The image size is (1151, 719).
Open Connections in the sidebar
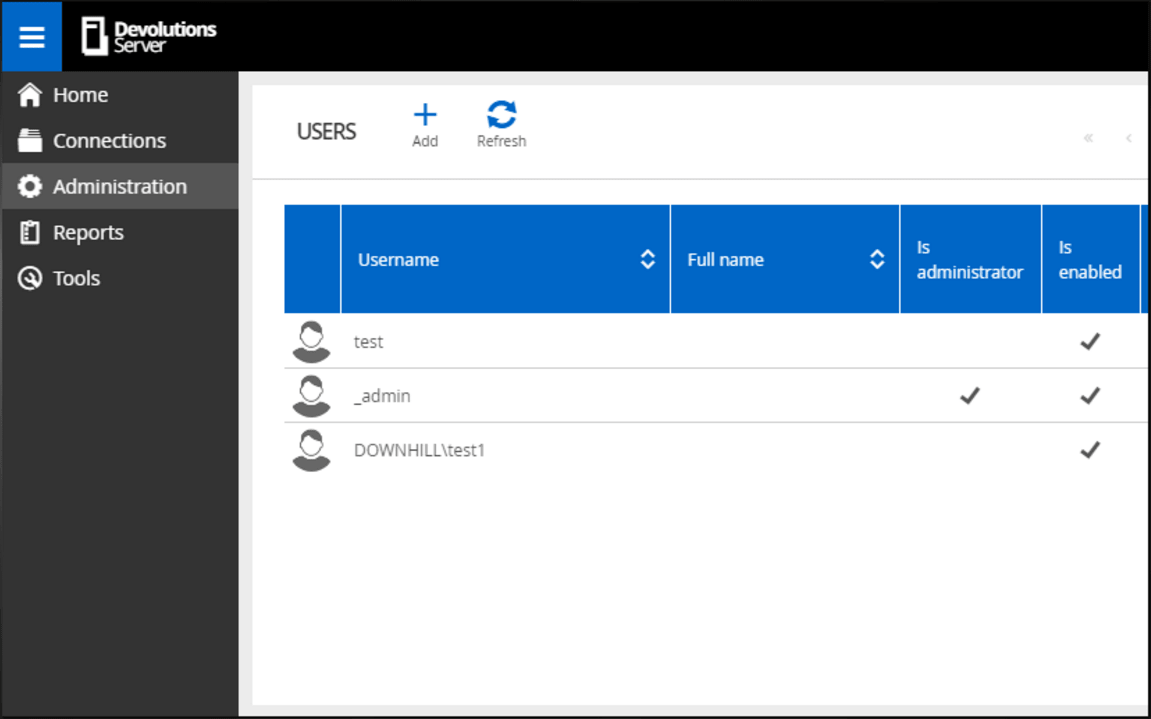click(x=109, y=141)
